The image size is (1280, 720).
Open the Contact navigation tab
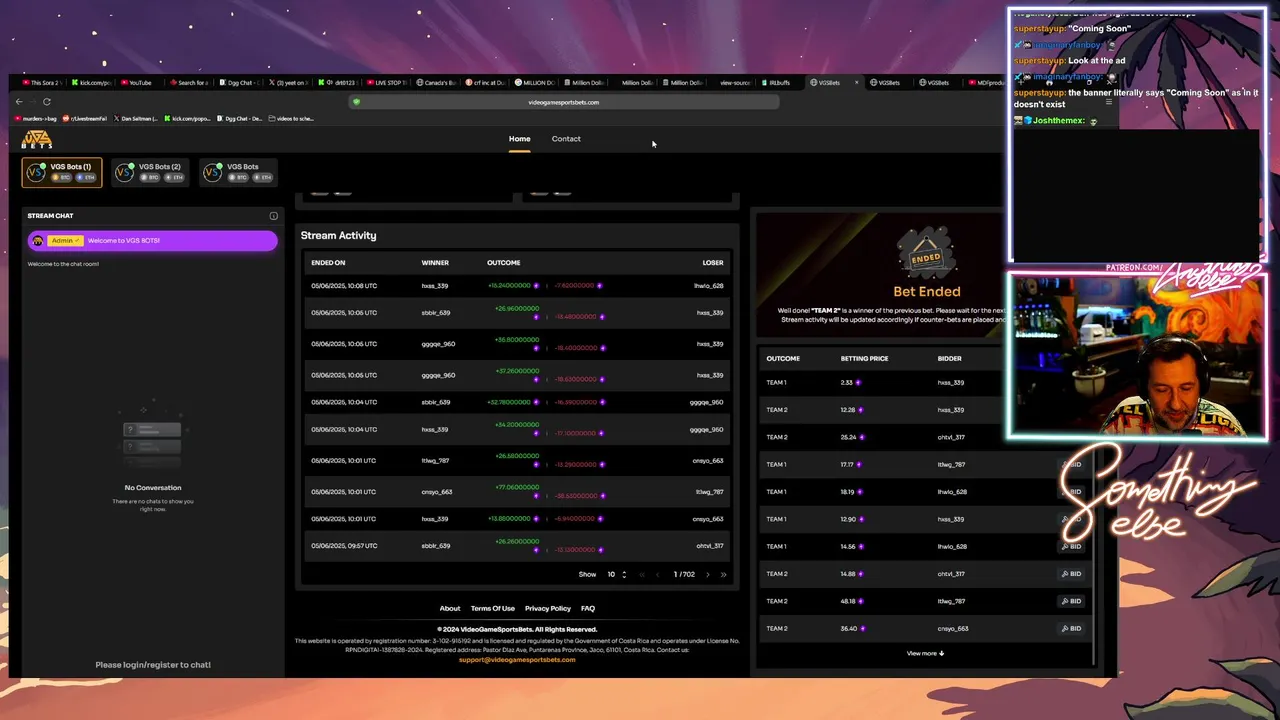[566, 139]
